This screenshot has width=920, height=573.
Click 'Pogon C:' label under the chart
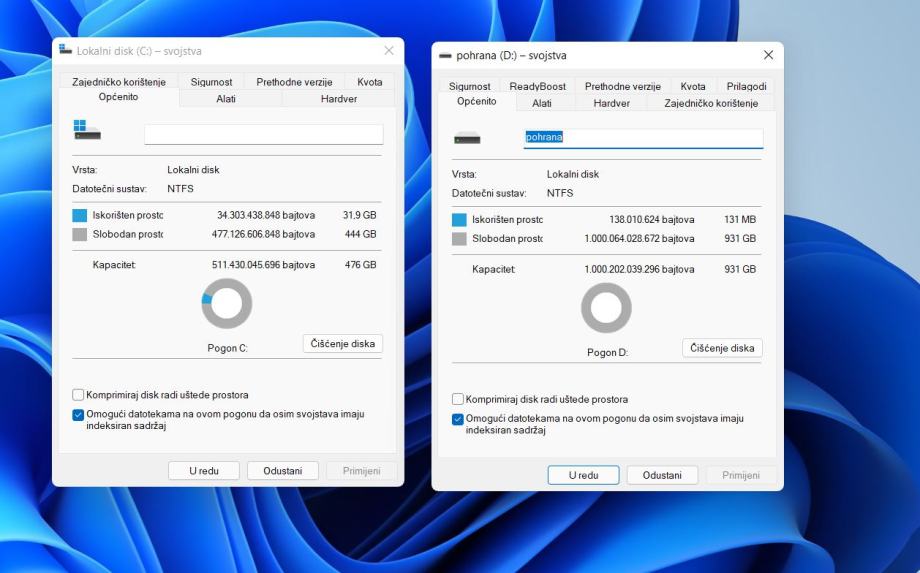pos(227,348)
